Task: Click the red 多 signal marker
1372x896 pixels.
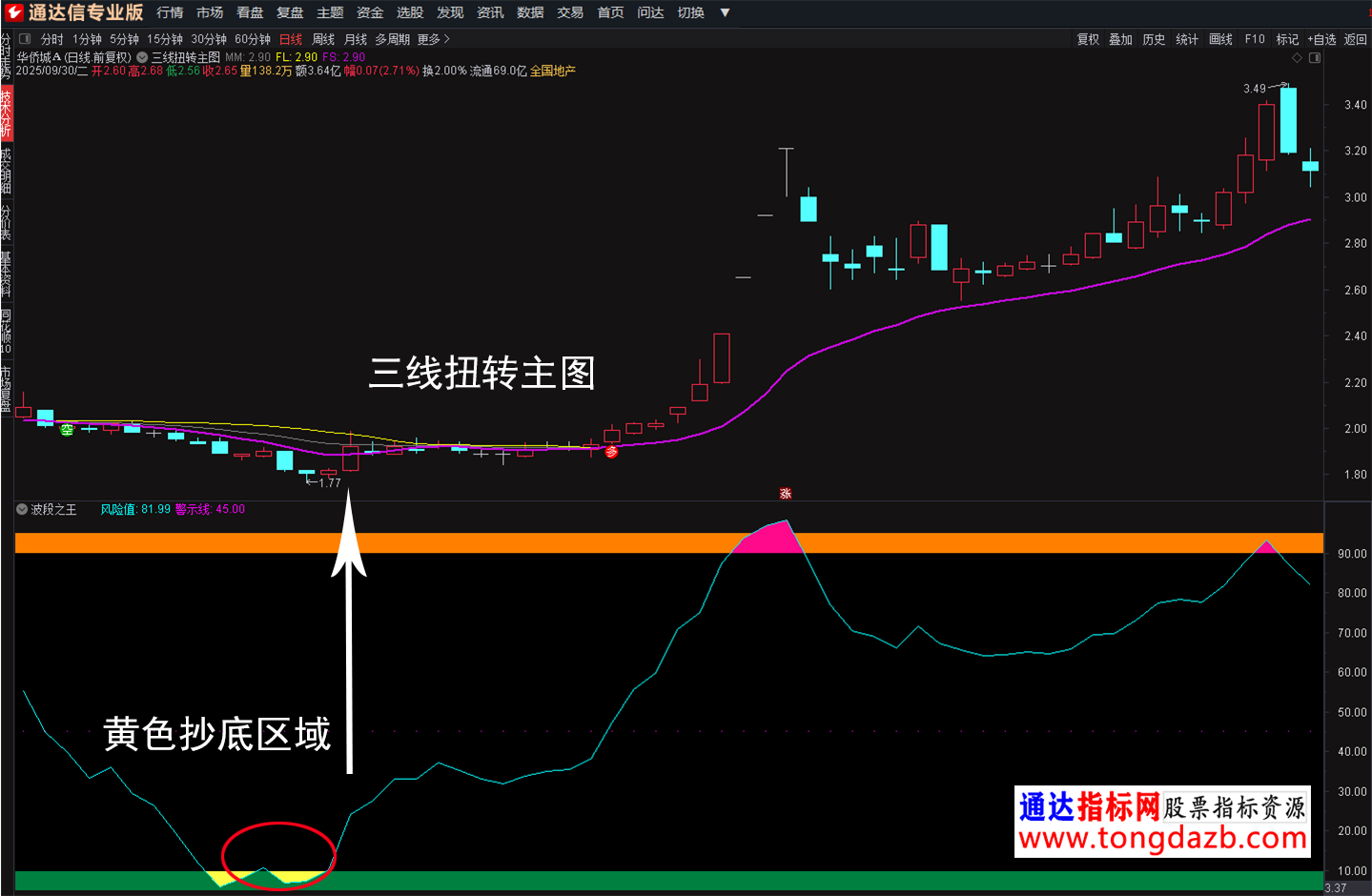Action: pyautogui.click(x=611, y=452)
